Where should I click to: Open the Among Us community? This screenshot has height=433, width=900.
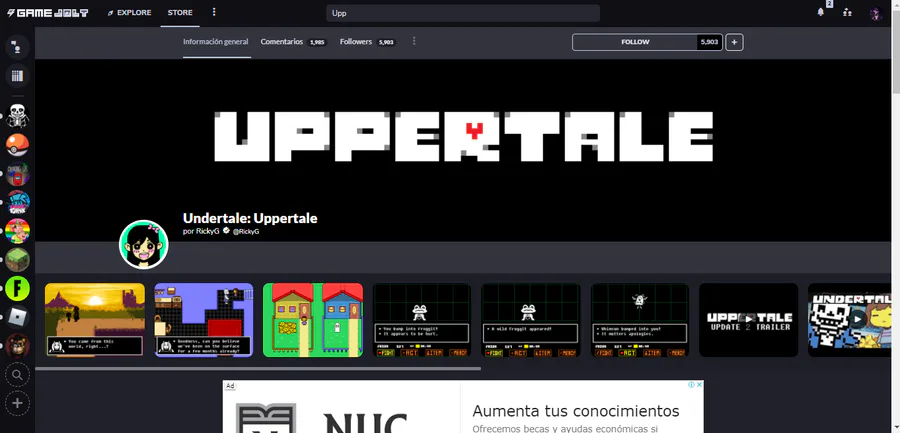click(17, 174)
